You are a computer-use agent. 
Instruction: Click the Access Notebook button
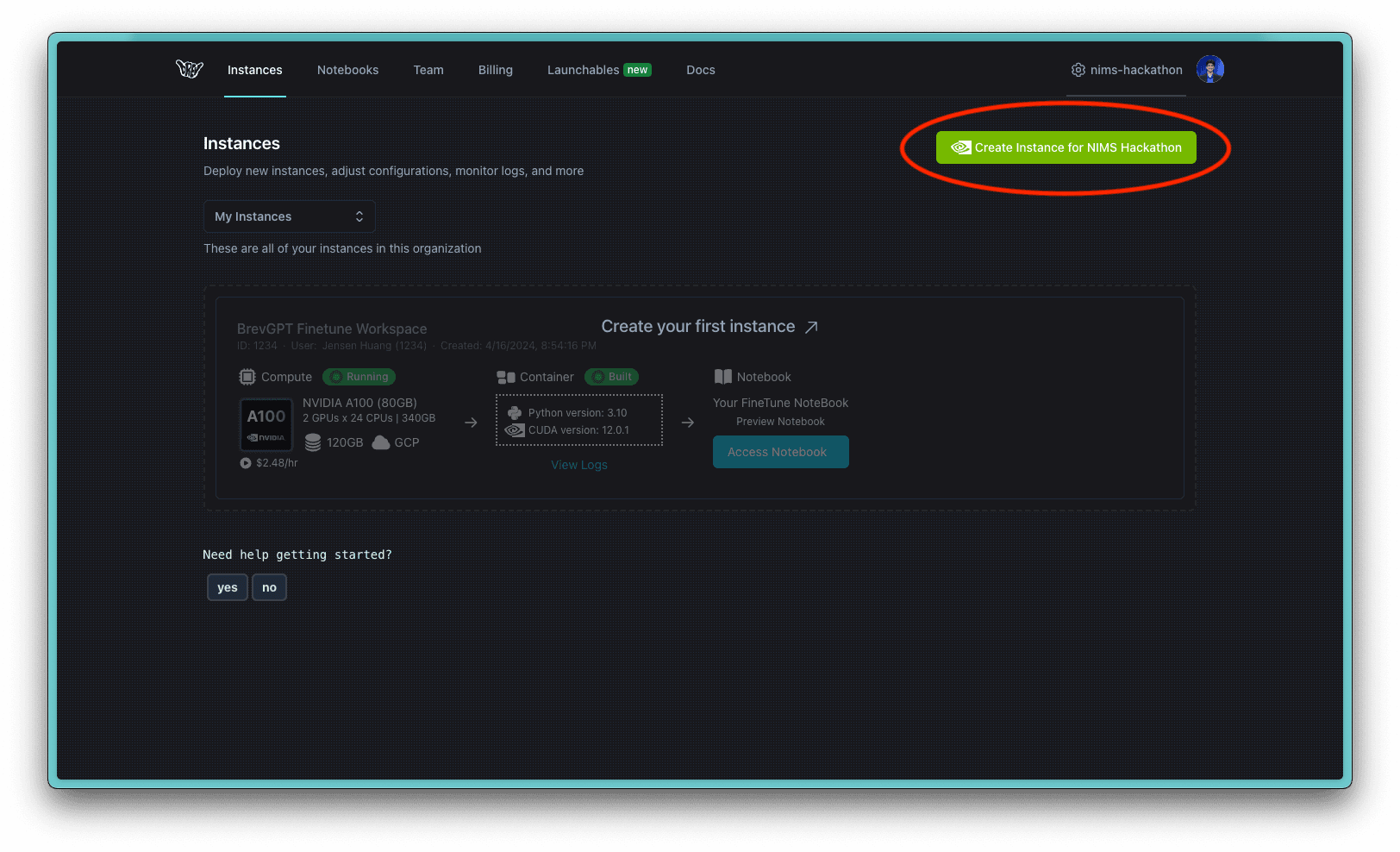point(780,452)
